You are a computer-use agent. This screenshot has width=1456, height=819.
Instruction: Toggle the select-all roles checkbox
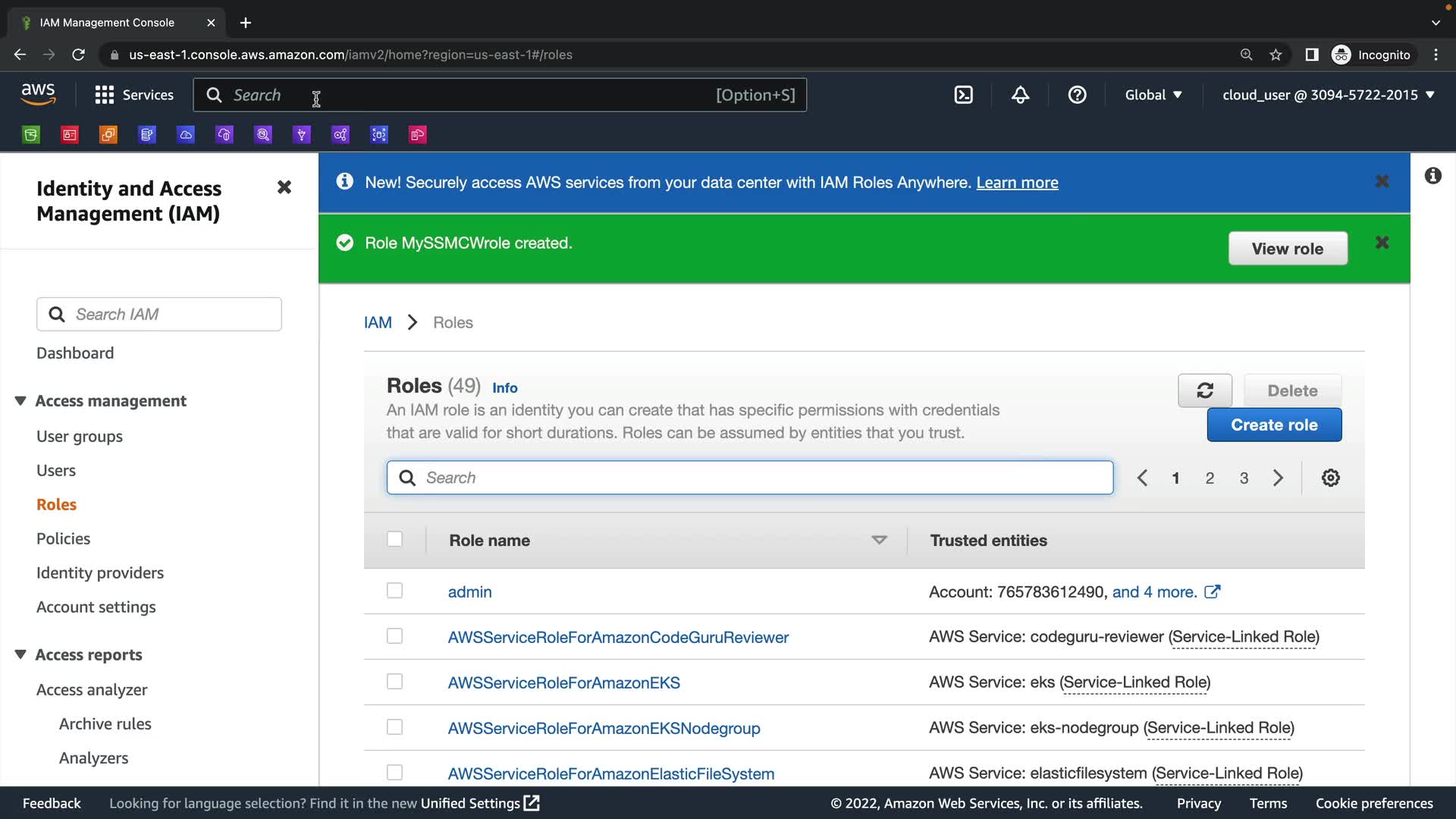pyautogui.click(x=394, y=539)
